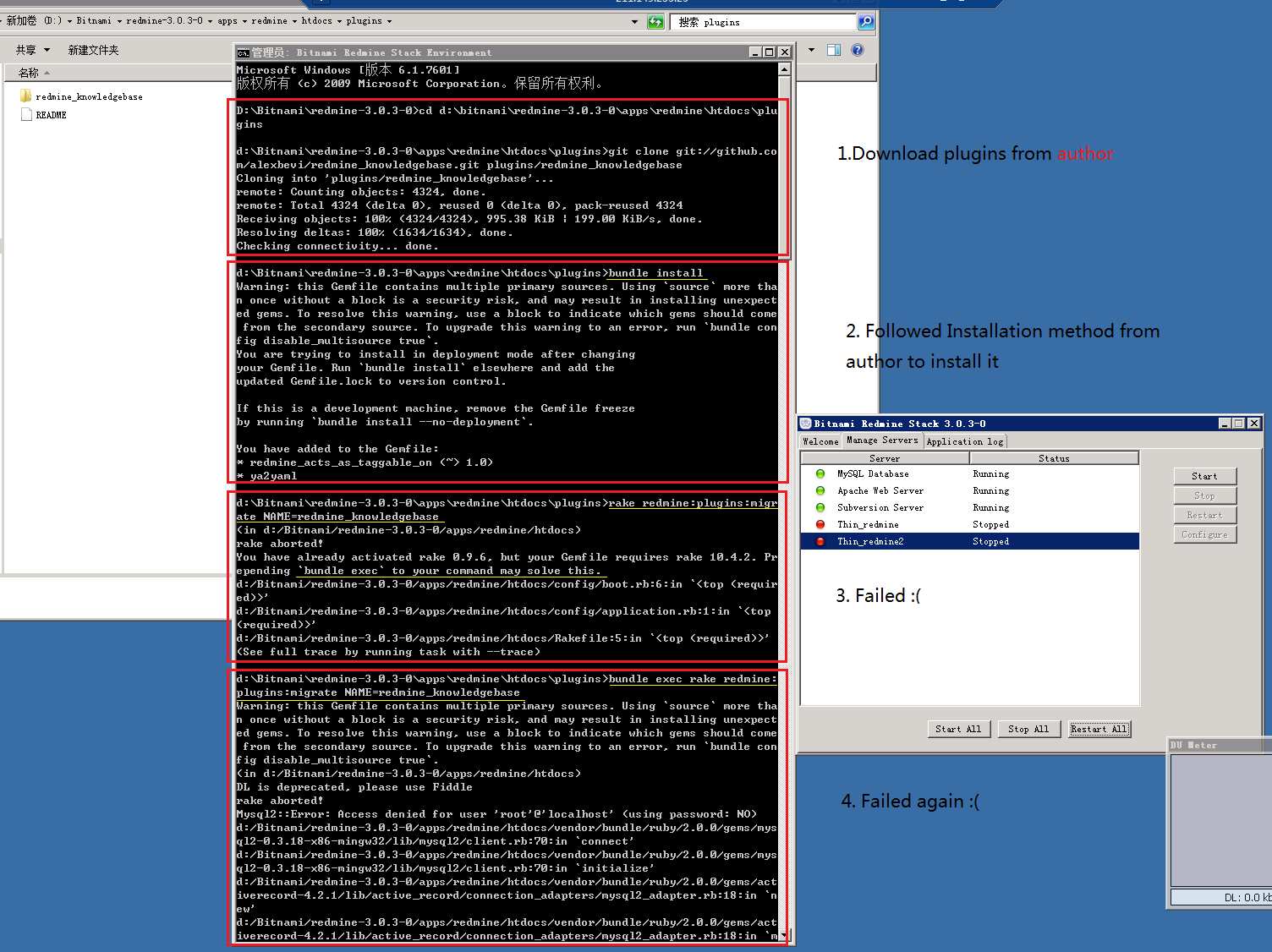Select the green status icon of Subversion Server
This screenshot has height=952, width=1272.
[820, 508]
